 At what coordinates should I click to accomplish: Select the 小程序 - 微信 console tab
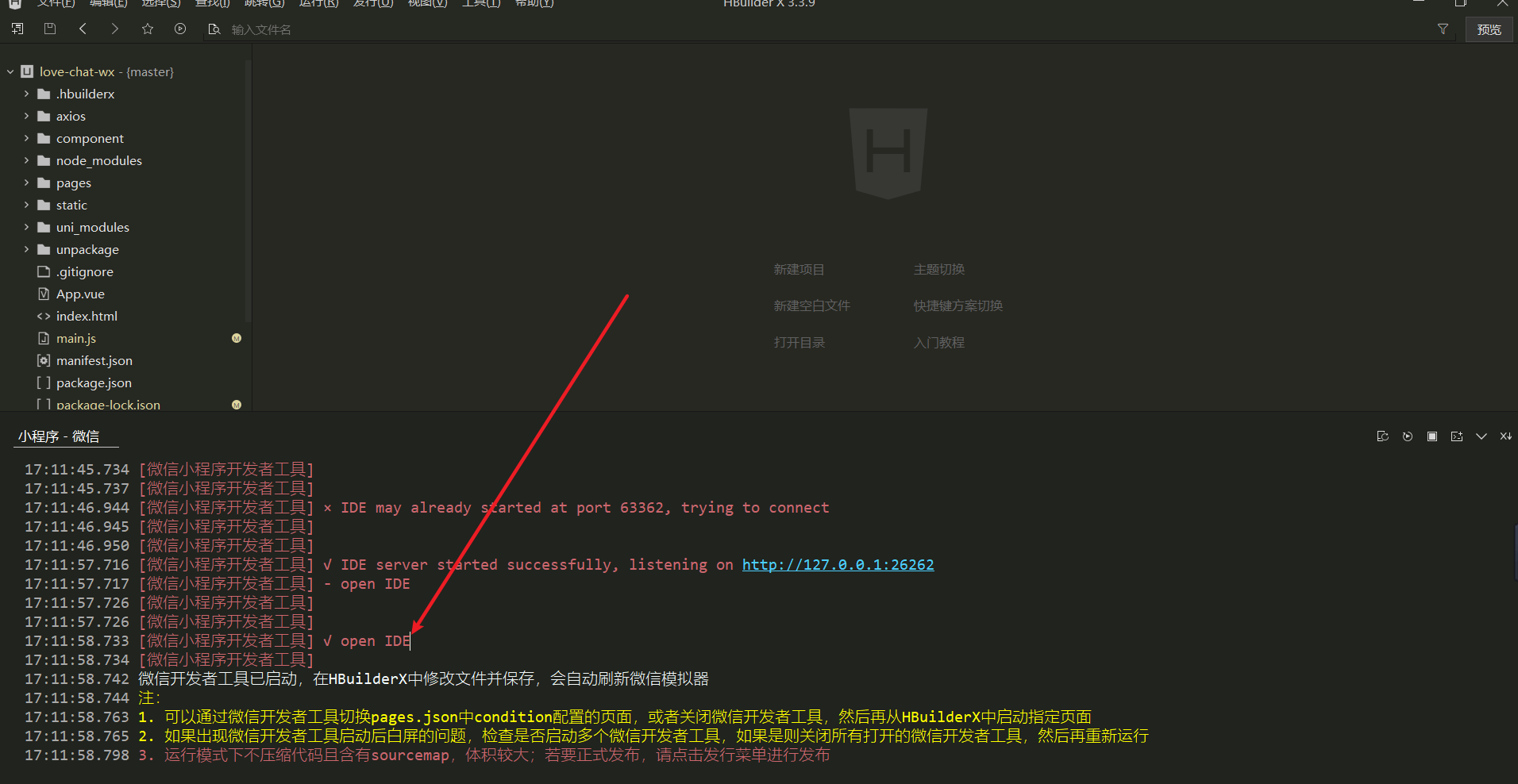tap(59, 436)
